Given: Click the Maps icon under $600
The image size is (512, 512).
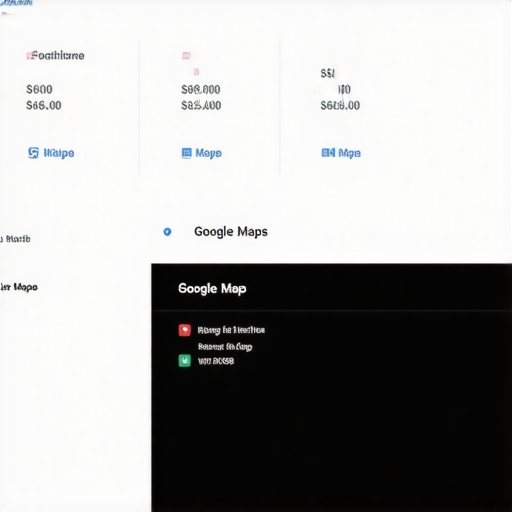Looking at the screenshot, I should point(33,153).
